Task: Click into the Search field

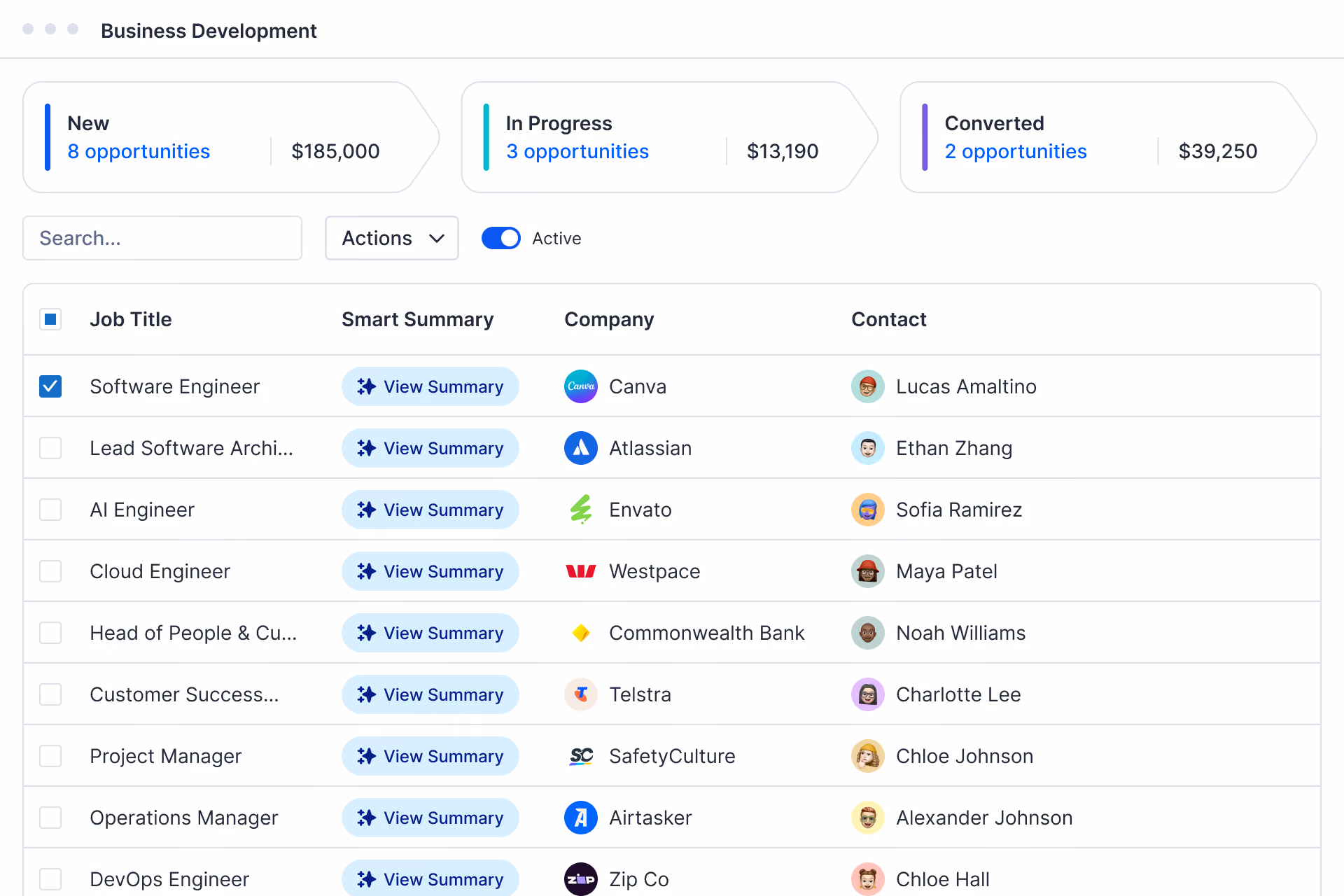Action: coord(162,238)
